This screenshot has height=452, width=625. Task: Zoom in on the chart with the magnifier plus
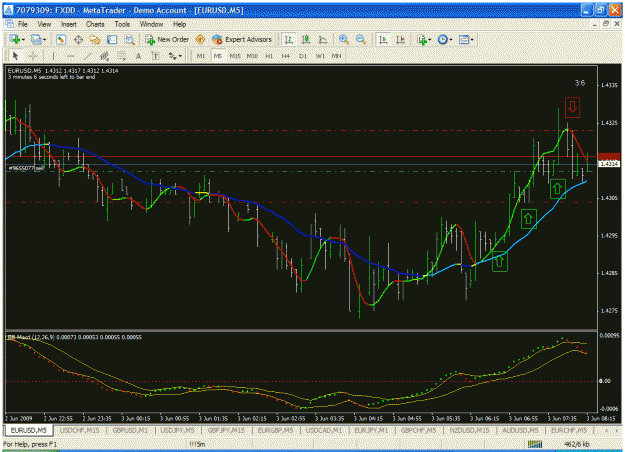point(344,39)
